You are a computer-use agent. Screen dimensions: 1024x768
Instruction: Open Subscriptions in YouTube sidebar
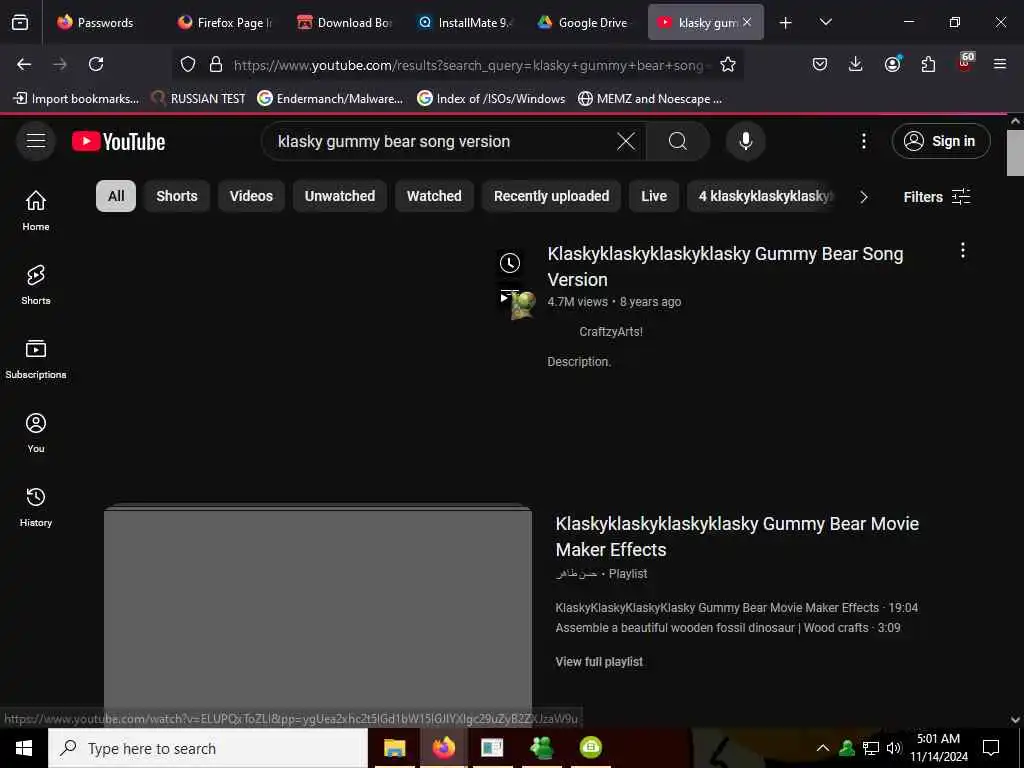click(36, 359)
